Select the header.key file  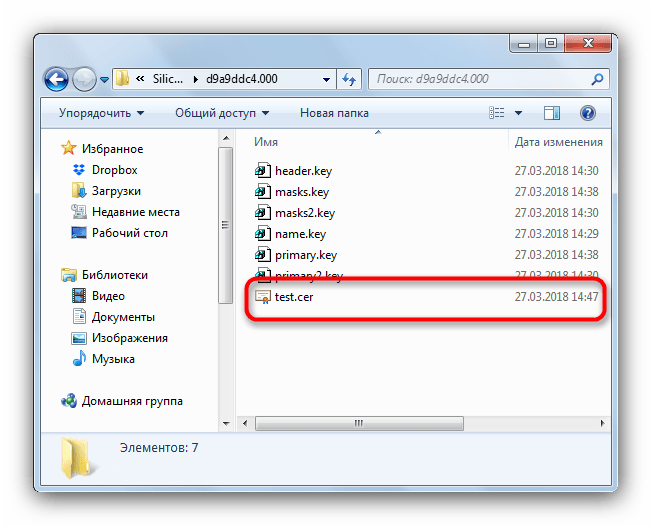click(x=303, y=171)
